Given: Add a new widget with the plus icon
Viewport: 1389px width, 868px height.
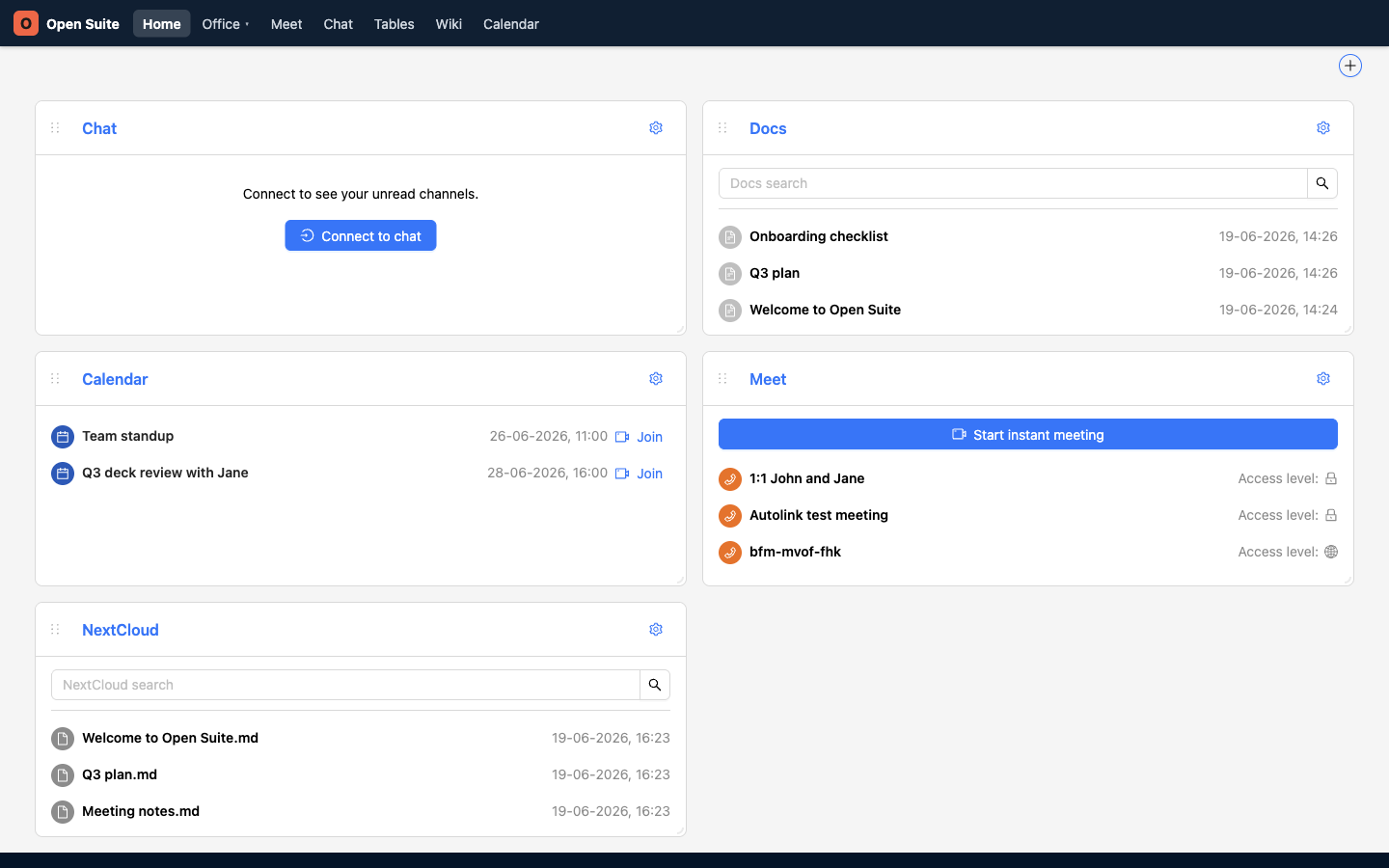Looking at the screenshot, I should pyautogui.click(x=1350, y=66).
